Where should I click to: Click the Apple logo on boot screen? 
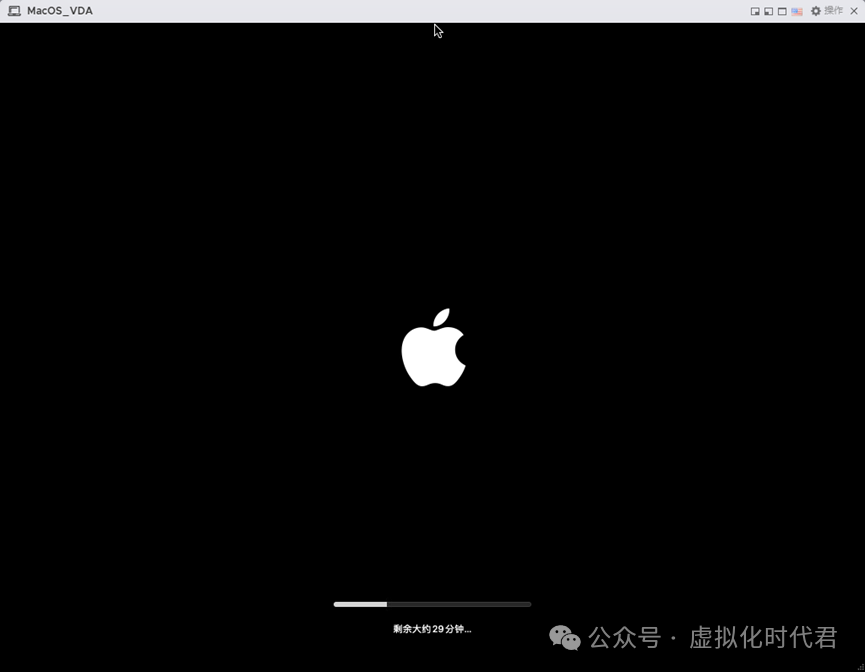(434, 348)
